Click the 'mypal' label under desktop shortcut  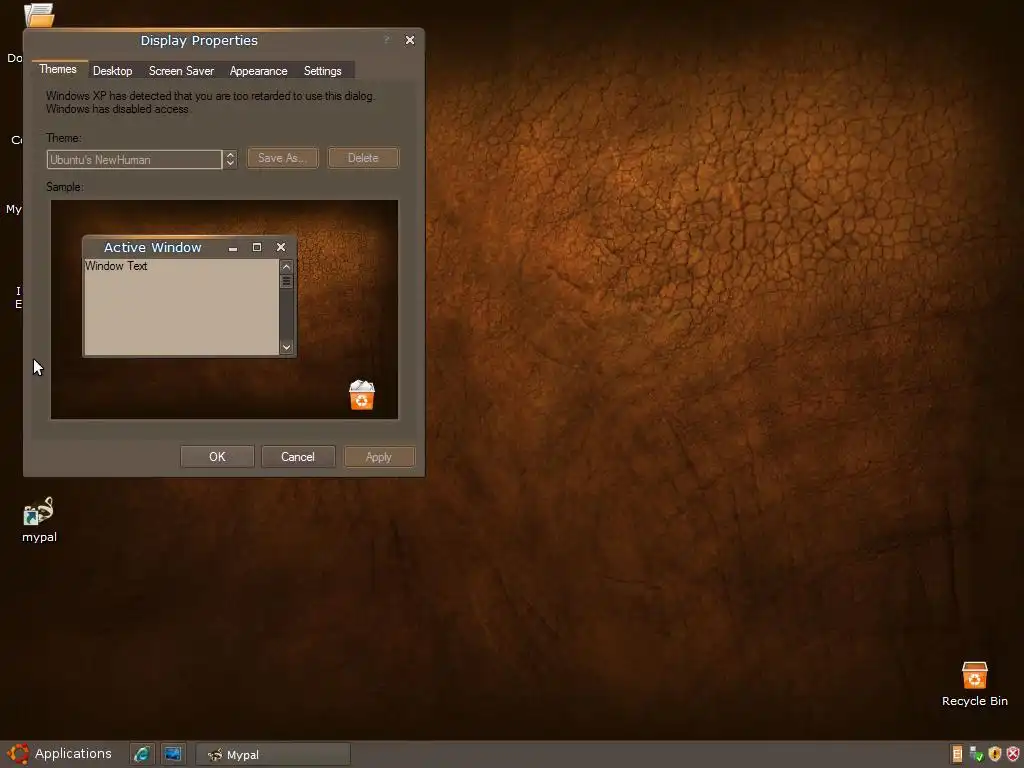[x=39, y=537]
